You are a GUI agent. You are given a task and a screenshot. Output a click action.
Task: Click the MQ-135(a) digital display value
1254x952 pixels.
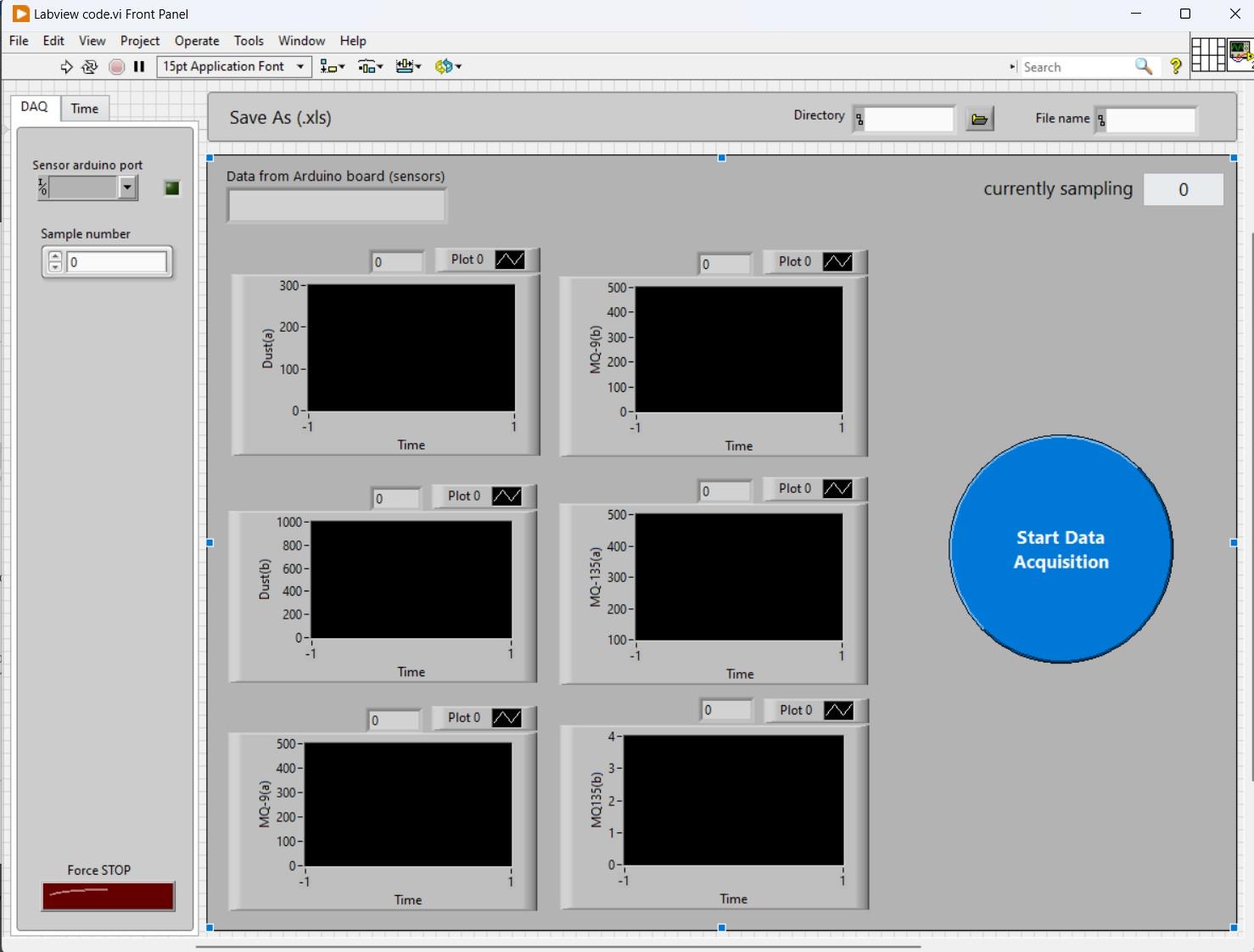coord(725,491)
